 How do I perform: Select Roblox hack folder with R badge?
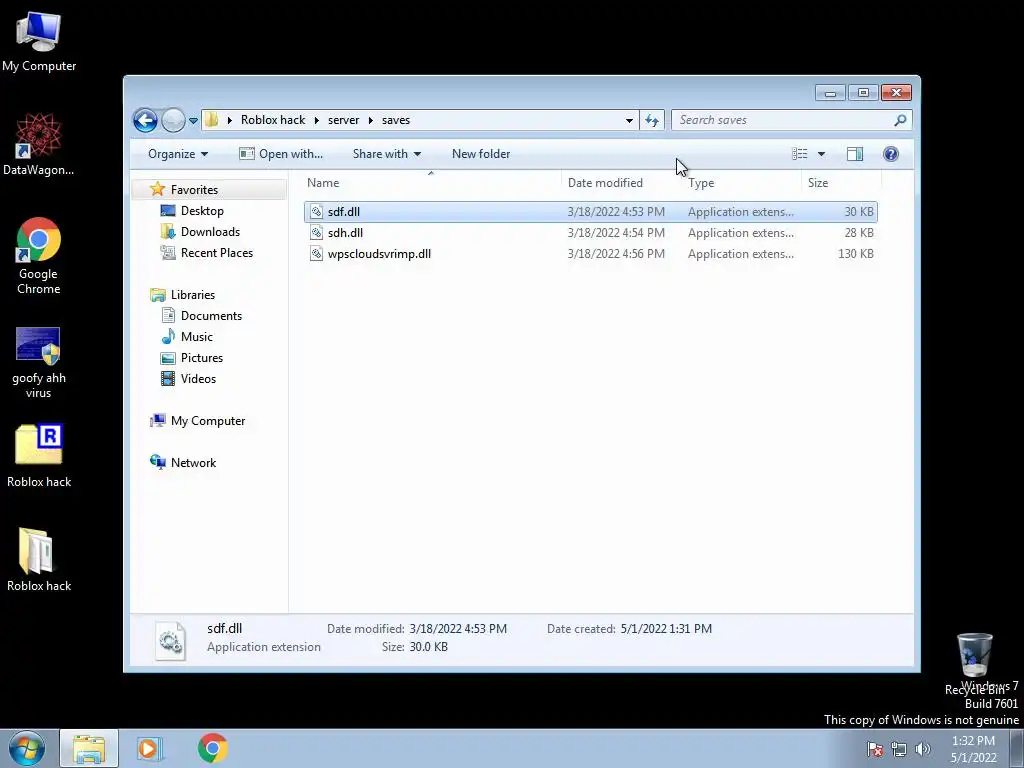point(39,455)
